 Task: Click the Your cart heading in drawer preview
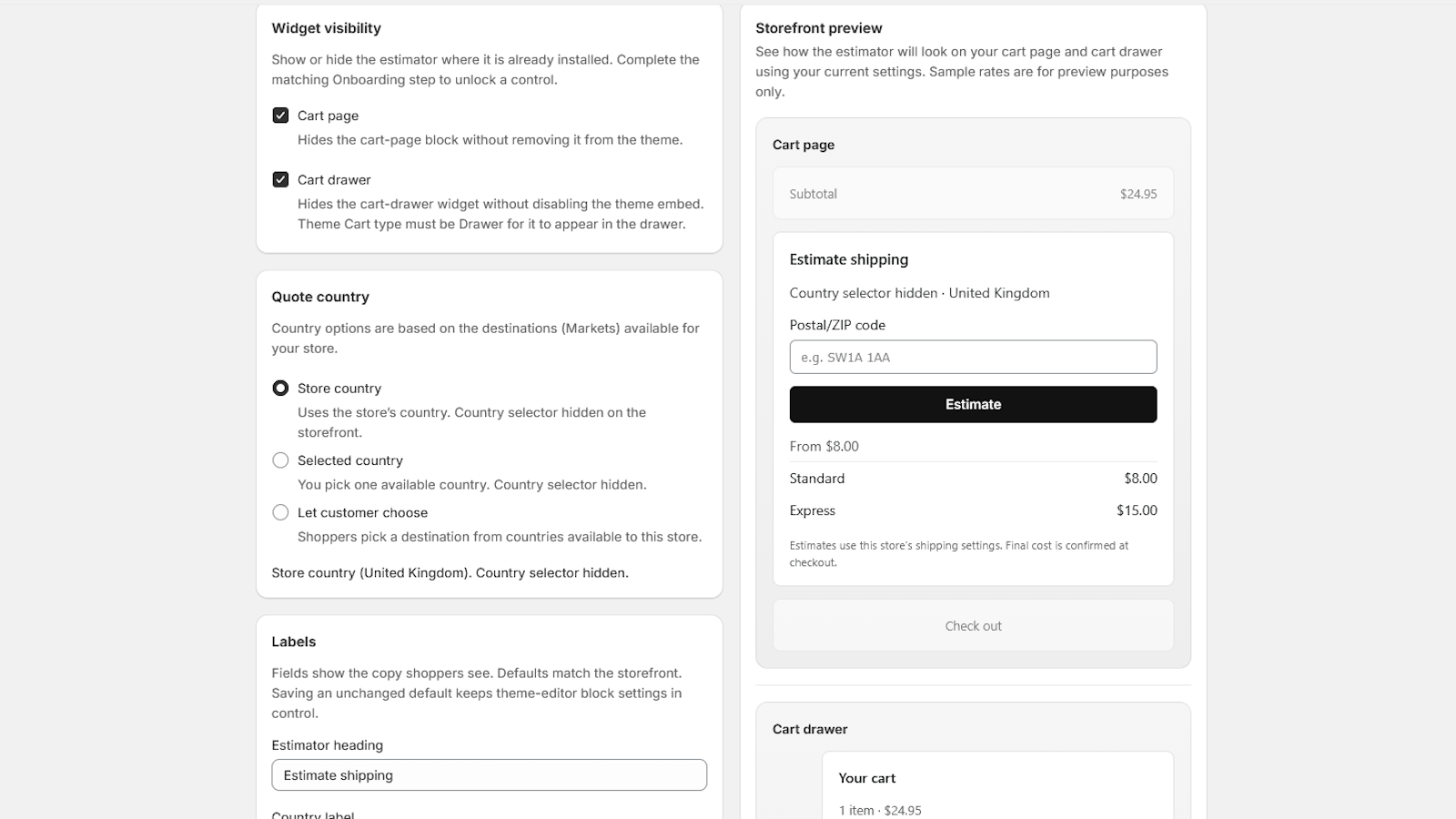pos(866,778)
